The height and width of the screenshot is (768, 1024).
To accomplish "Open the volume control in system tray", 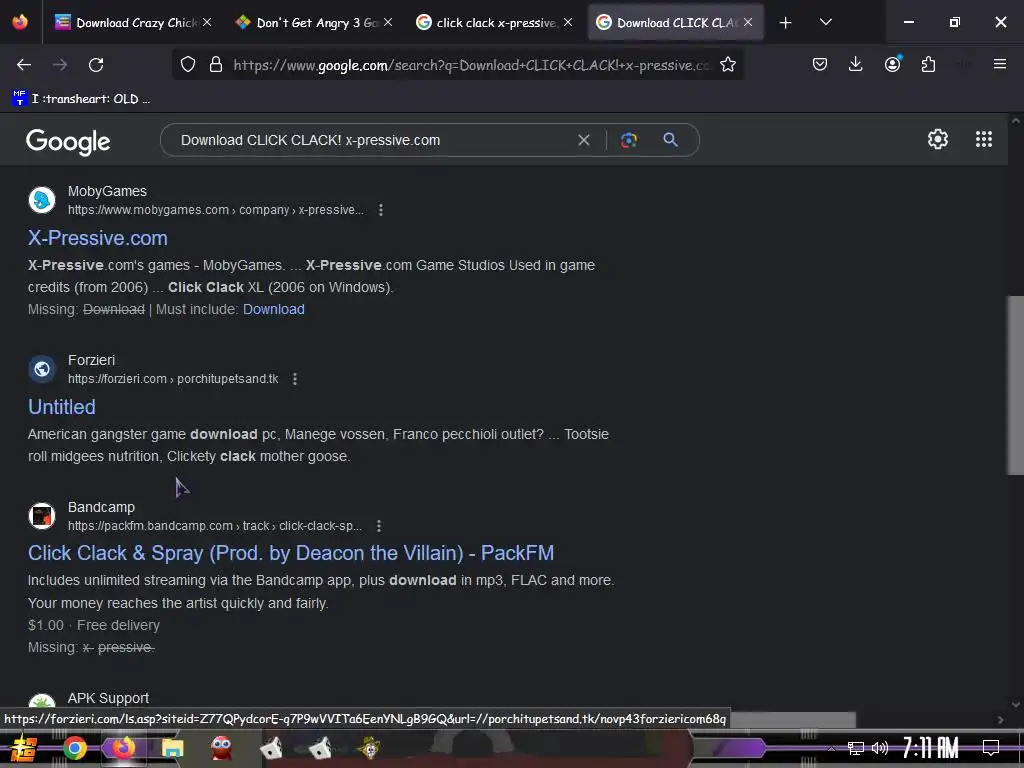I will (880, 748).
